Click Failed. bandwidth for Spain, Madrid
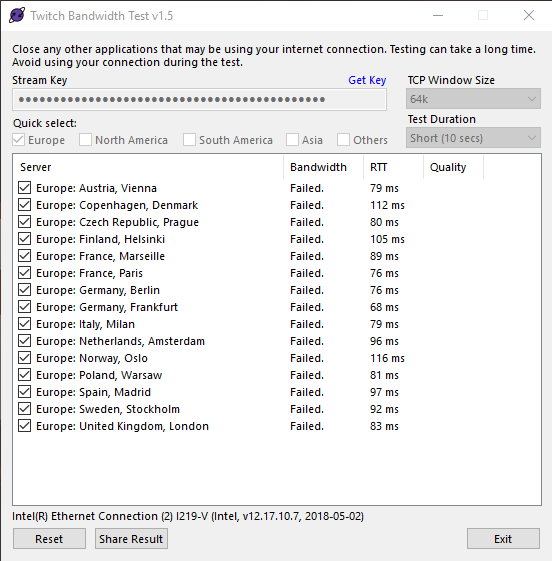The height and width of the screenshot is (561, 552). [307, 392]
